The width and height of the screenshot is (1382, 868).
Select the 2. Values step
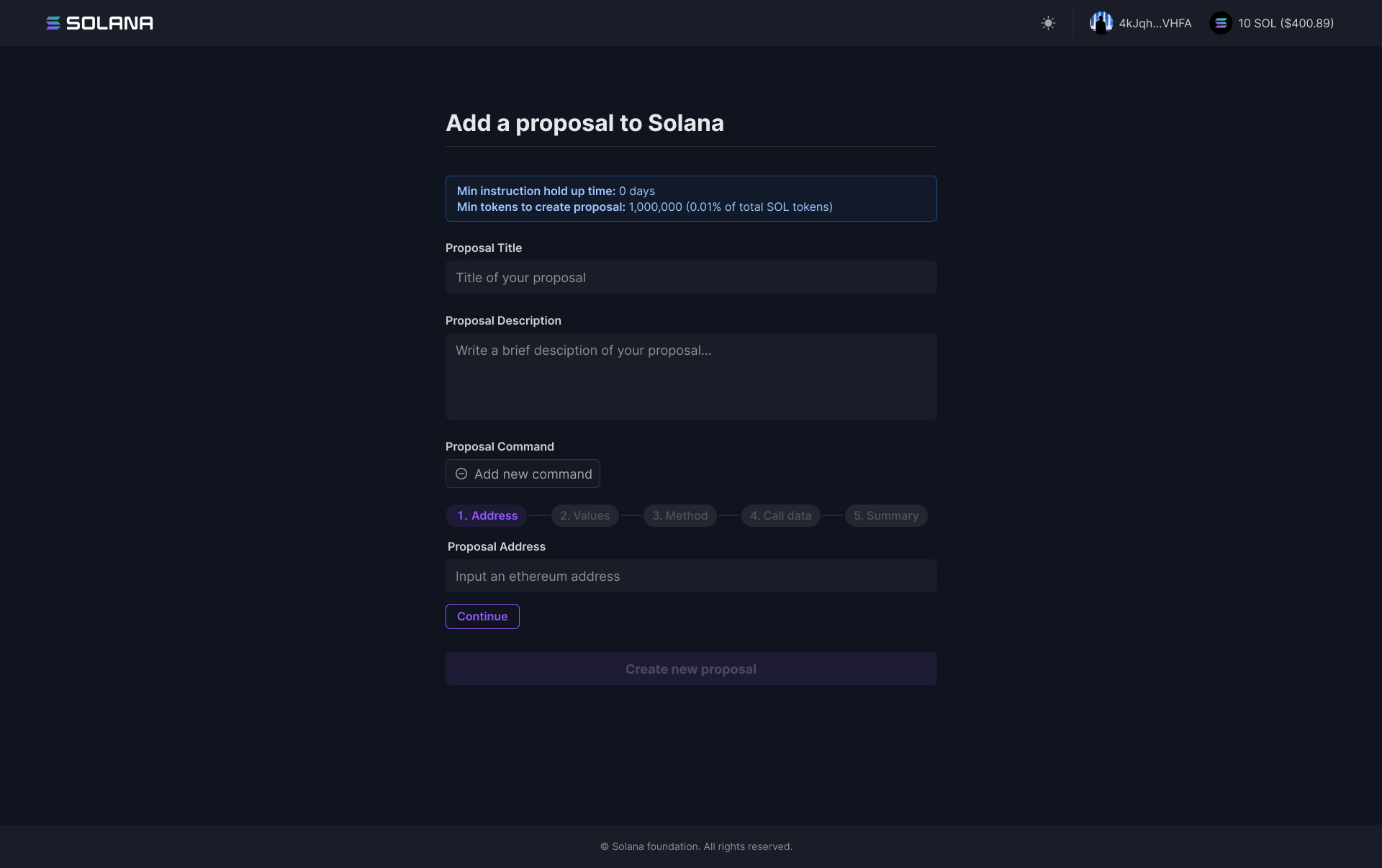tap(584, 515)
